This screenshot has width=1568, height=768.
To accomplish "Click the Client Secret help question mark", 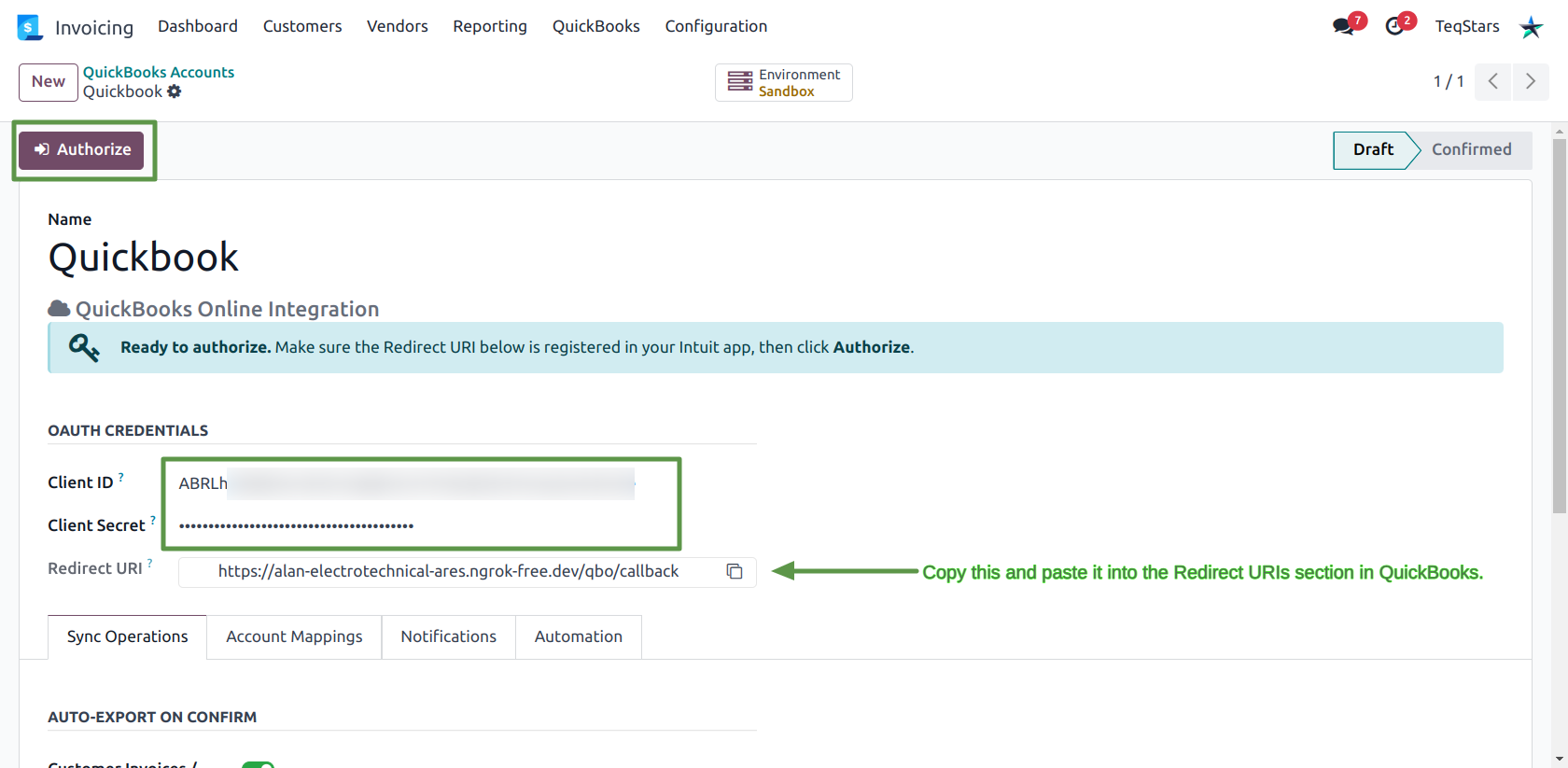I will 153,520.
